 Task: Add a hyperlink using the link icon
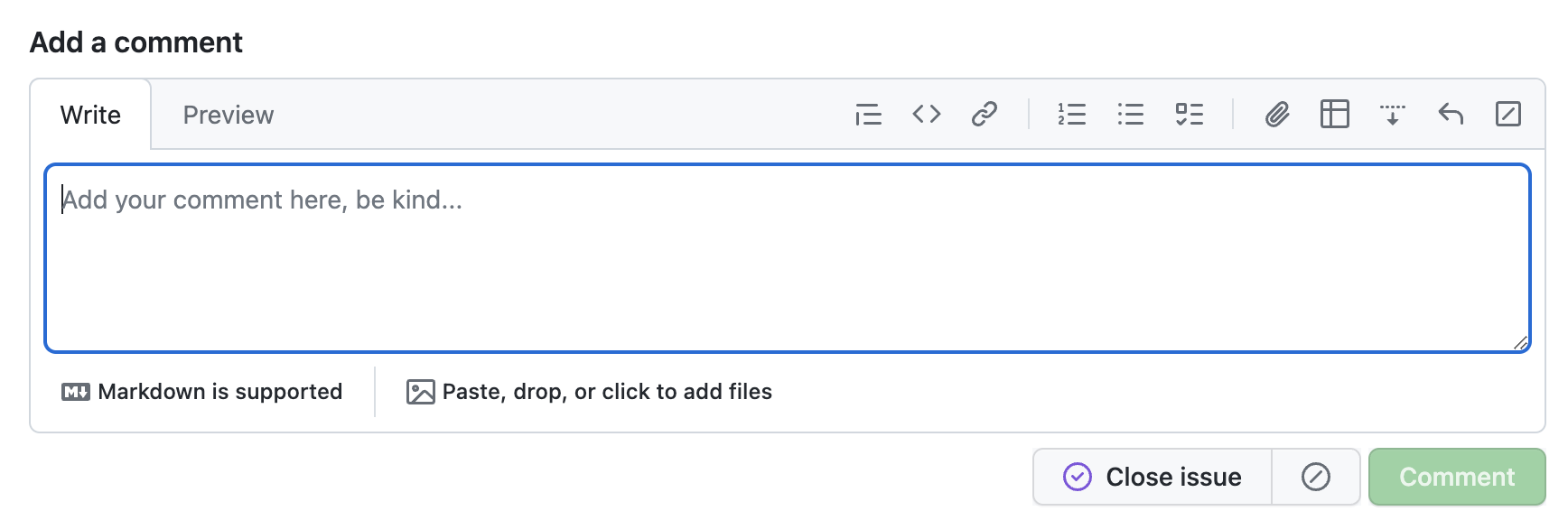pyautogui.click(x=985, y=115)
